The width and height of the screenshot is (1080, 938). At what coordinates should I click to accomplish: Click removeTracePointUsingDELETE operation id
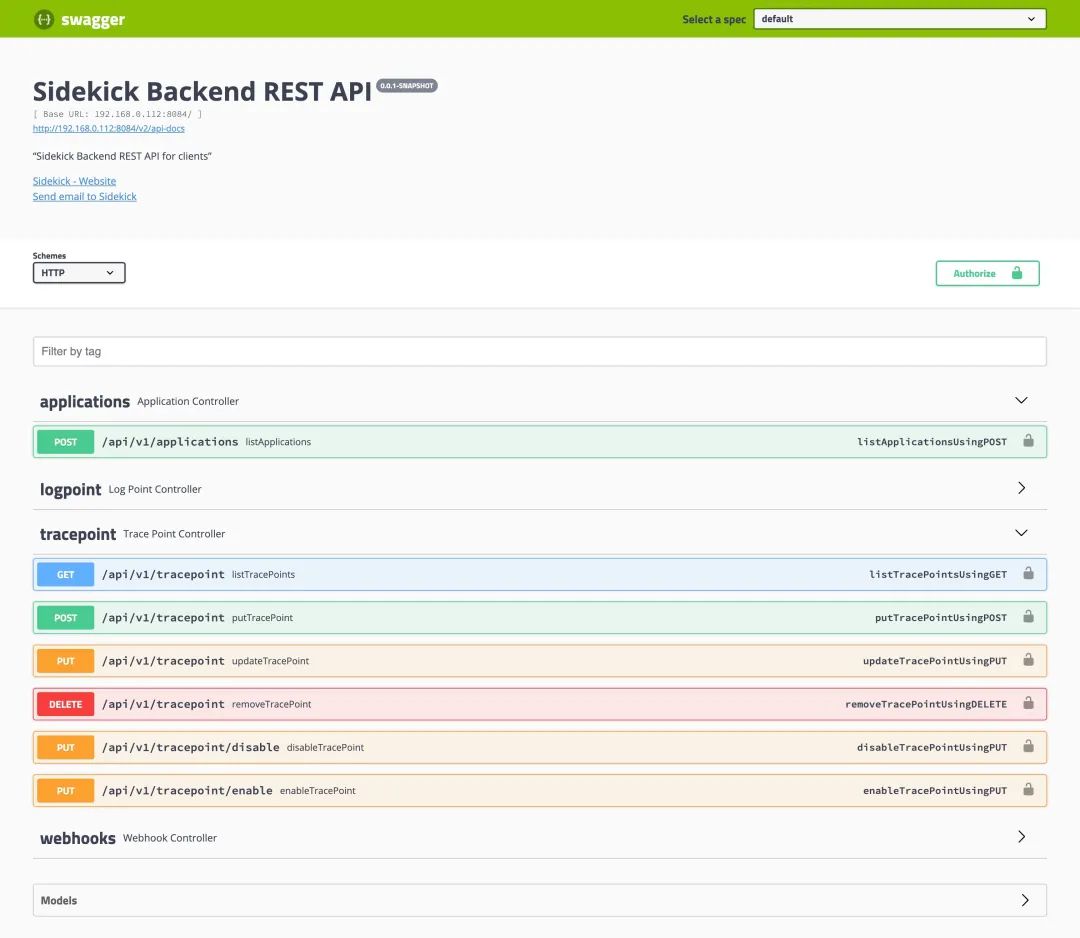(926, 705)
